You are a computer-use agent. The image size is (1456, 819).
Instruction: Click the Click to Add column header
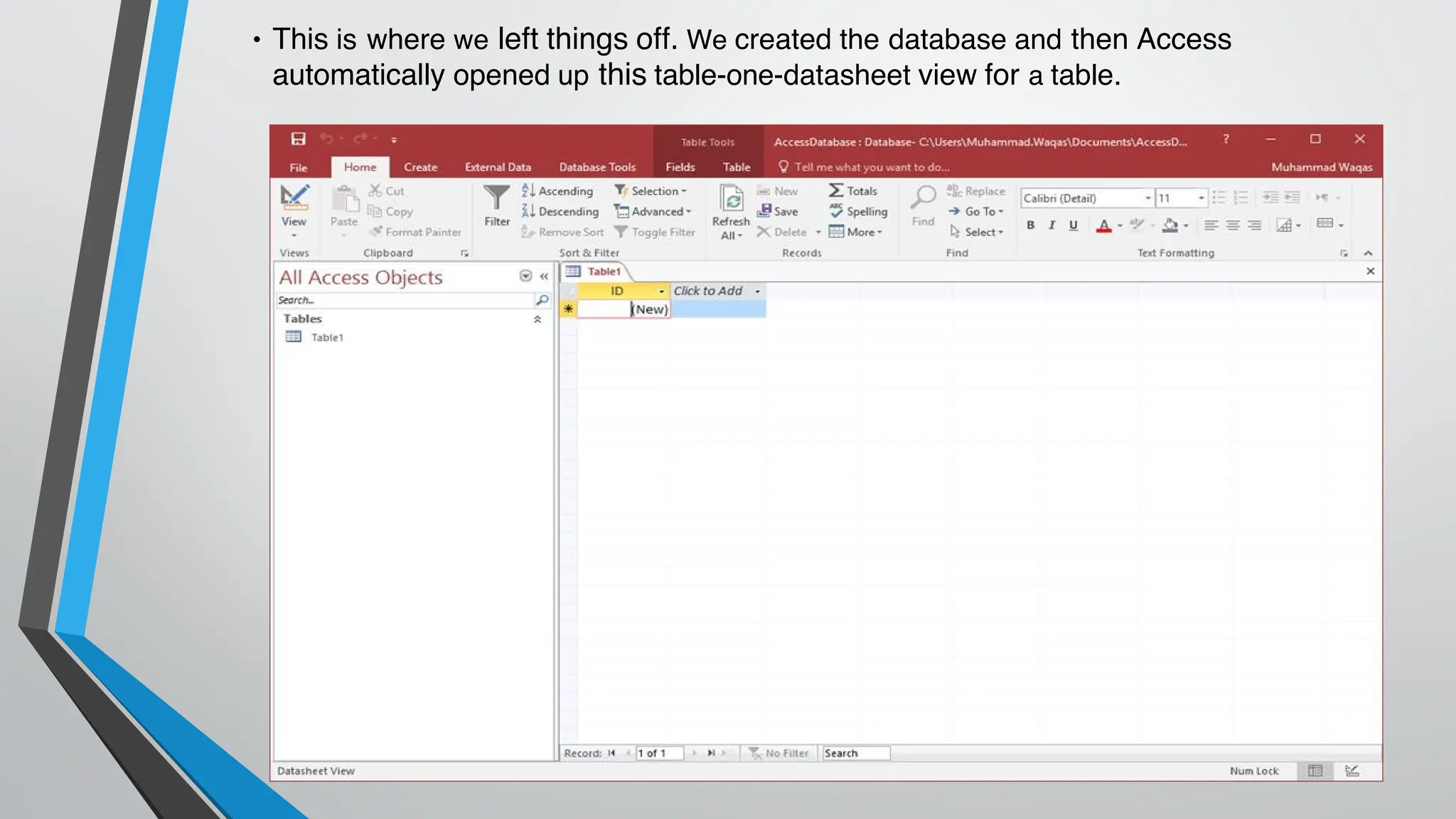coord(718,291)
